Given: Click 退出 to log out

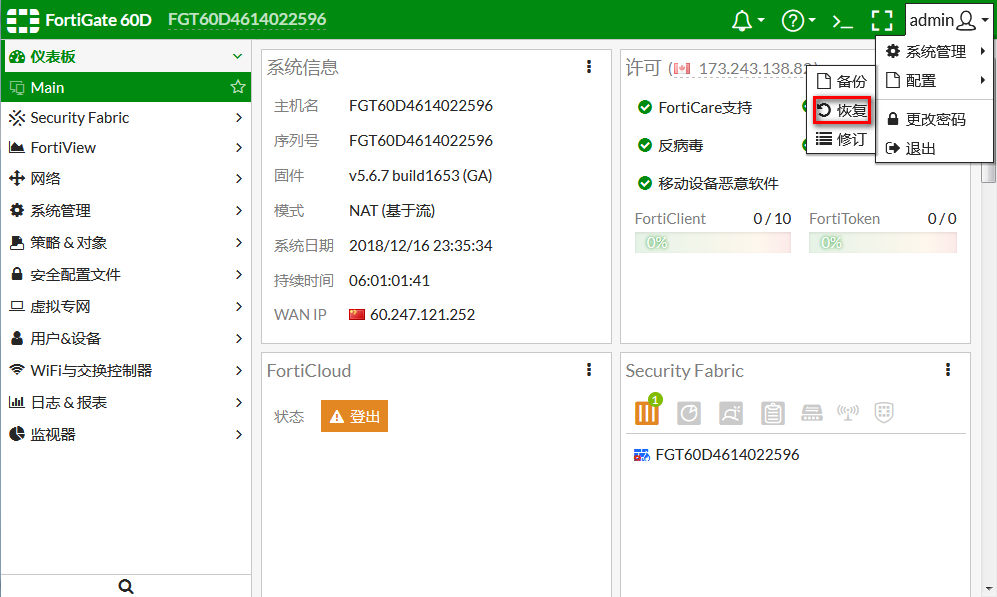Looking at the screenshot, I should [920, 148].
